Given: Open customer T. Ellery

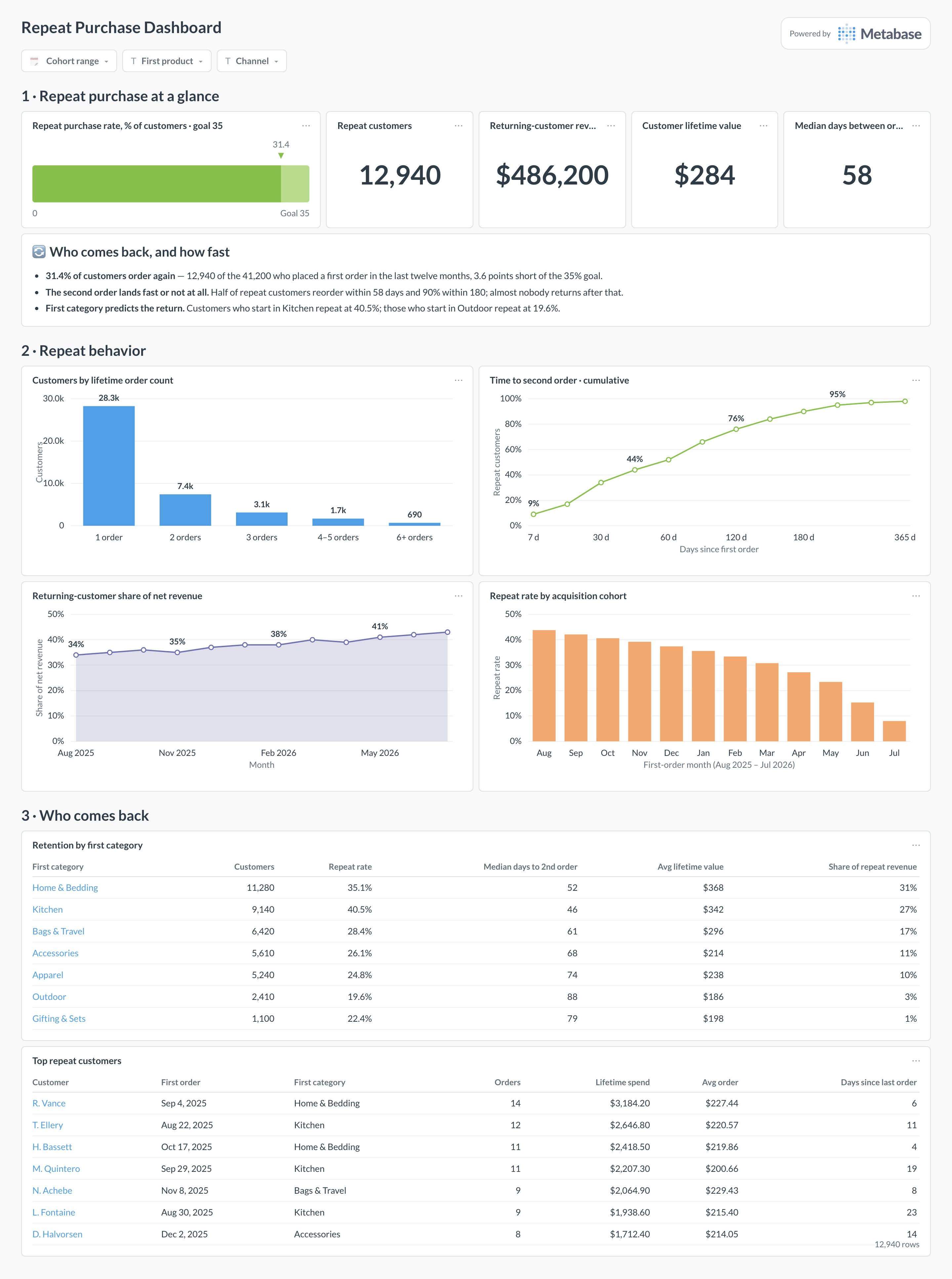Looking at the screenshot, I should coord(48,1125).
